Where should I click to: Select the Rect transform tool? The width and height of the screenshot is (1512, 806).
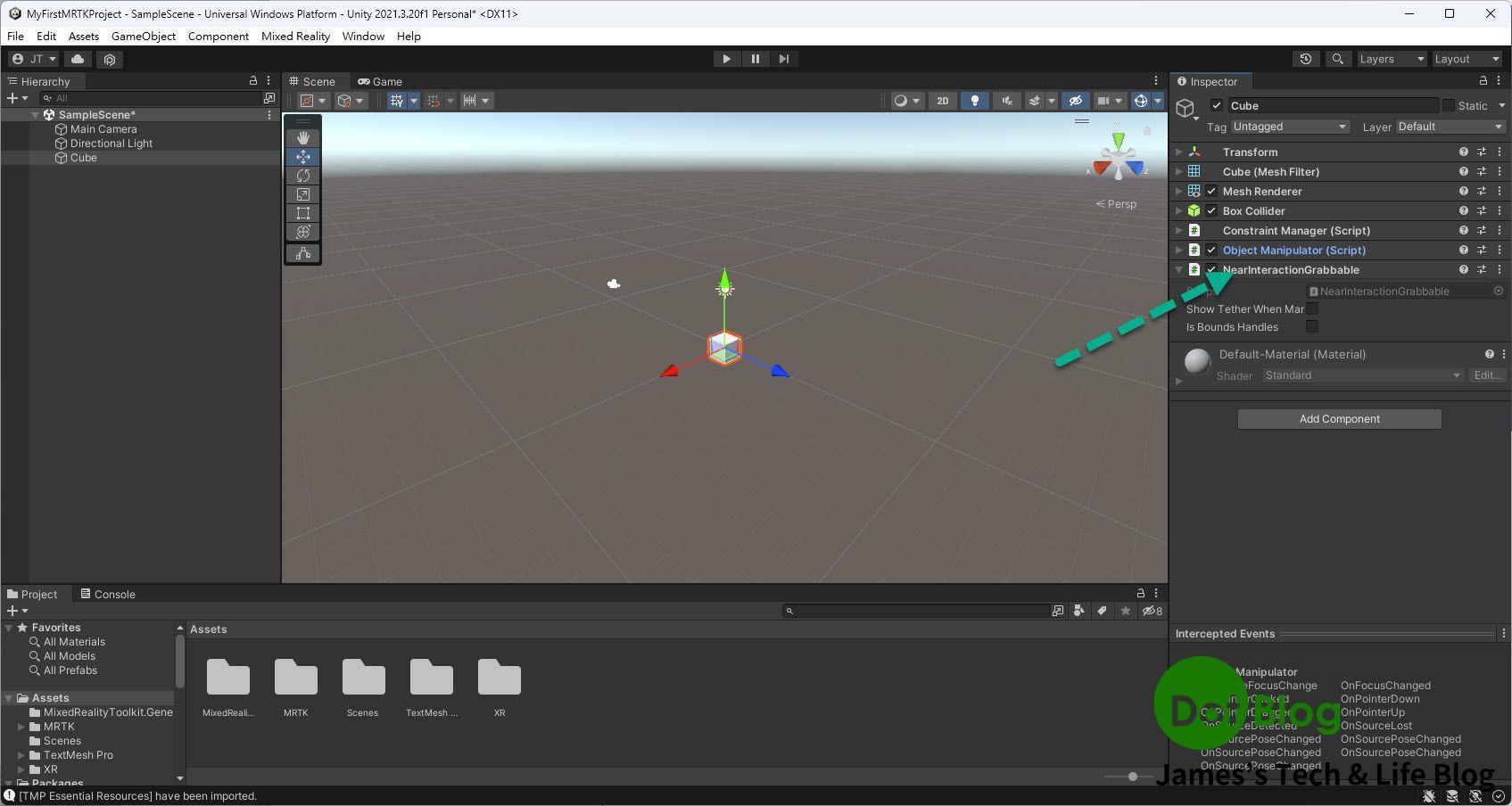coord(302,213)
